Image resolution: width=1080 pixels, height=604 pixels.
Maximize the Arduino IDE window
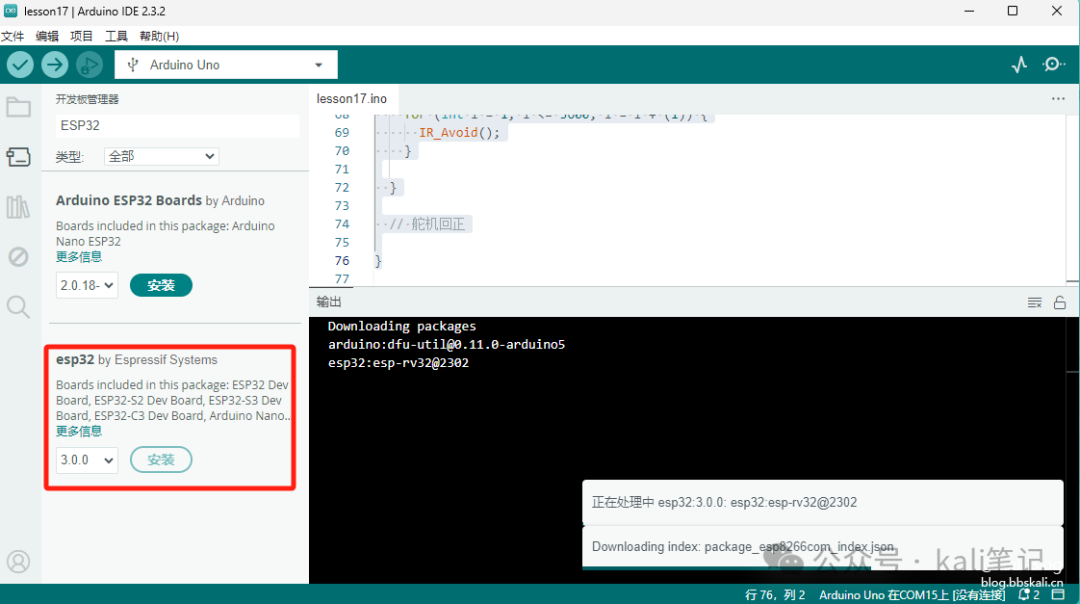tap(1012, 11)
